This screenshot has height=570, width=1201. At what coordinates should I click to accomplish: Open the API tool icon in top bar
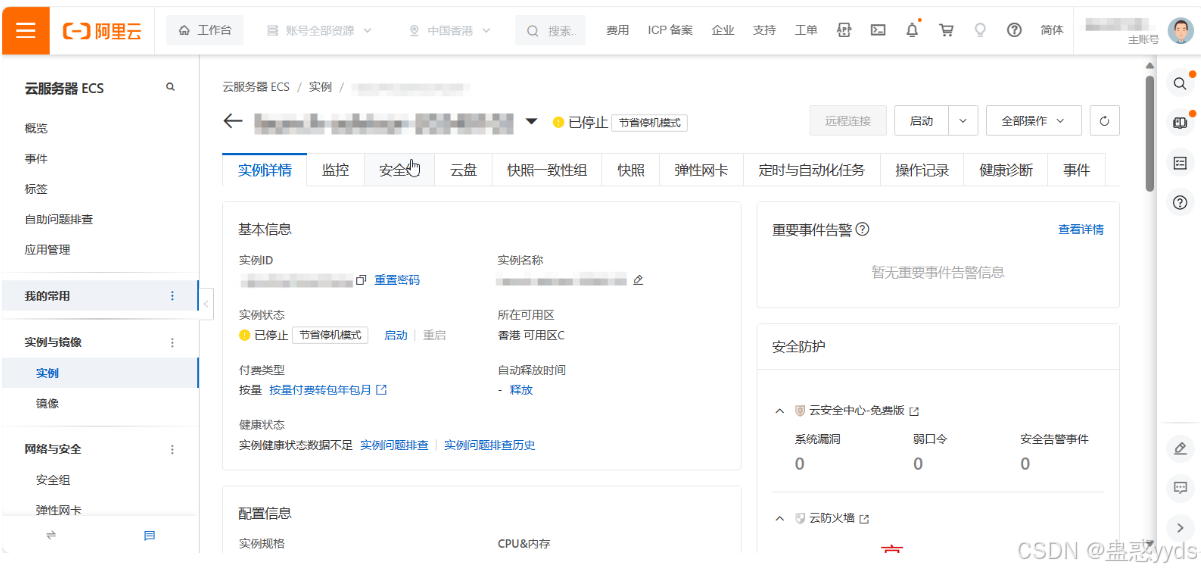pyautogui.click(x=844, y=30)
